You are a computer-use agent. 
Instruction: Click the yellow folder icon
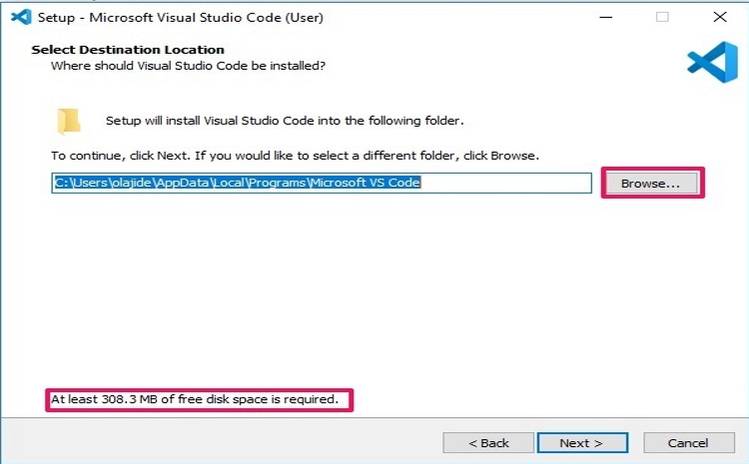68,121
